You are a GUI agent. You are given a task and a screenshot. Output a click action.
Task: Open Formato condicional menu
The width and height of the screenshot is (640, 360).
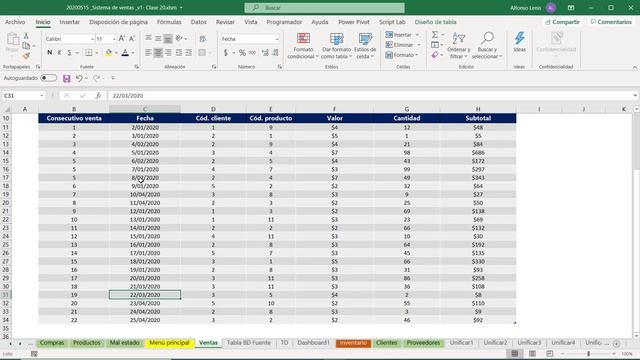point(303,46)
